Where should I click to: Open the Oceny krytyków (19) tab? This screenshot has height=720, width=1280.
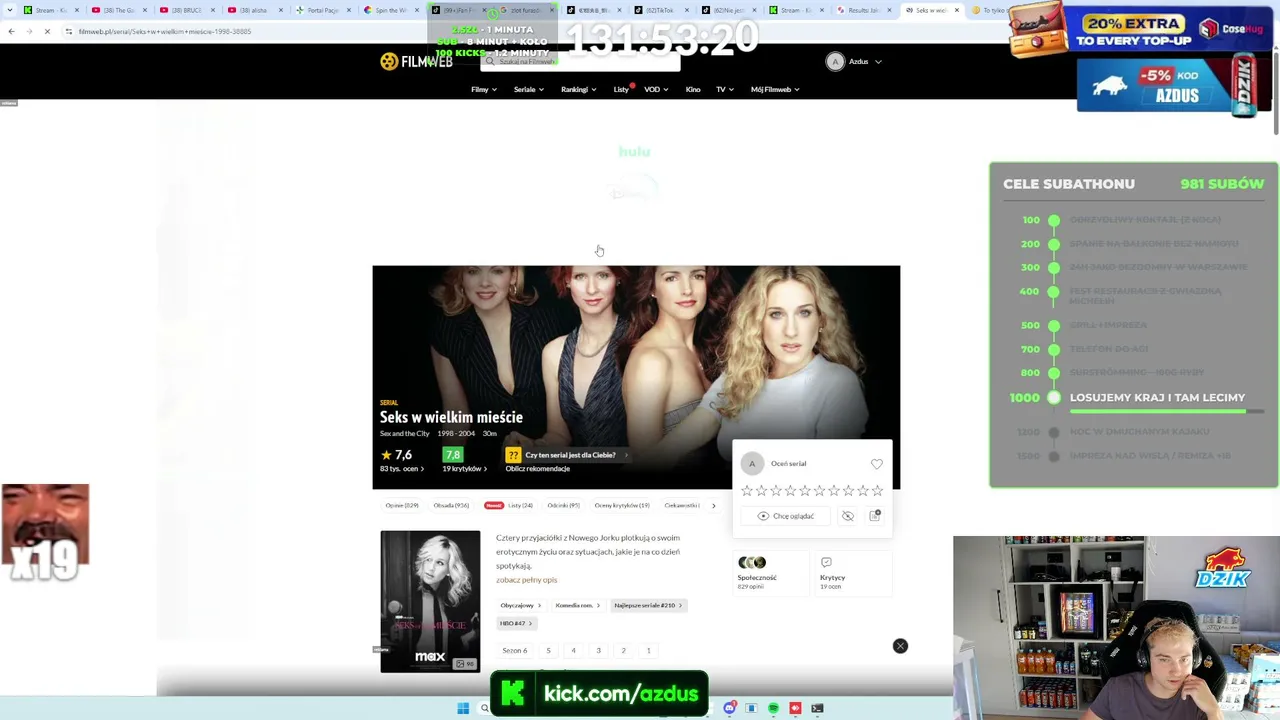tap(622, 505)
